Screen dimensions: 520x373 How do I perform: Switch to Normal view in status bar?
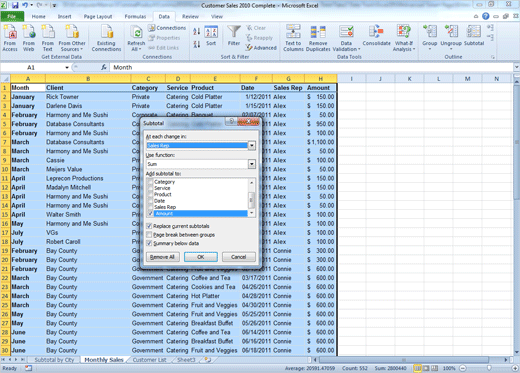point(417,368)
